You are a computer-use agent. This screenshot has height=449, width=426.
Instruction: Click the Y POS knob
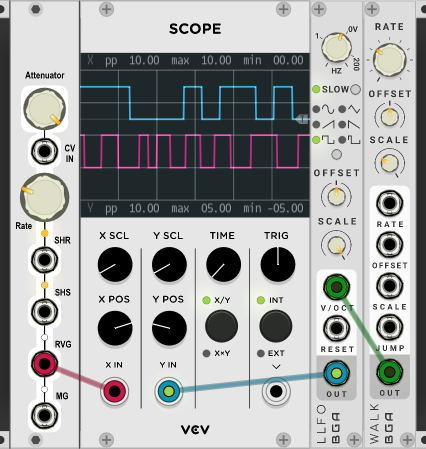(x=169, y=328)
